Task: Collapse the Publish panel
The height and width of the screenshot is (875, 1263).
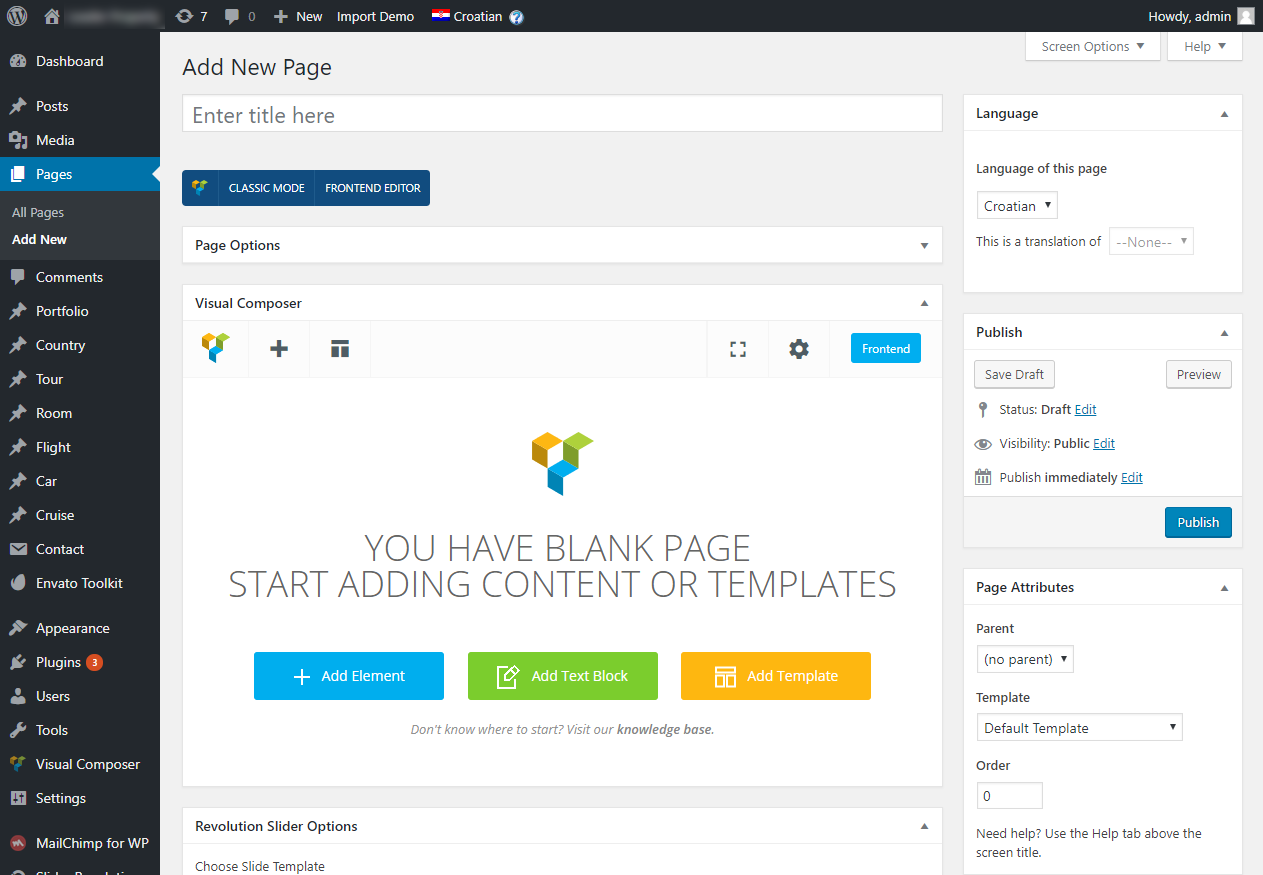Action: click(1224, 333)
